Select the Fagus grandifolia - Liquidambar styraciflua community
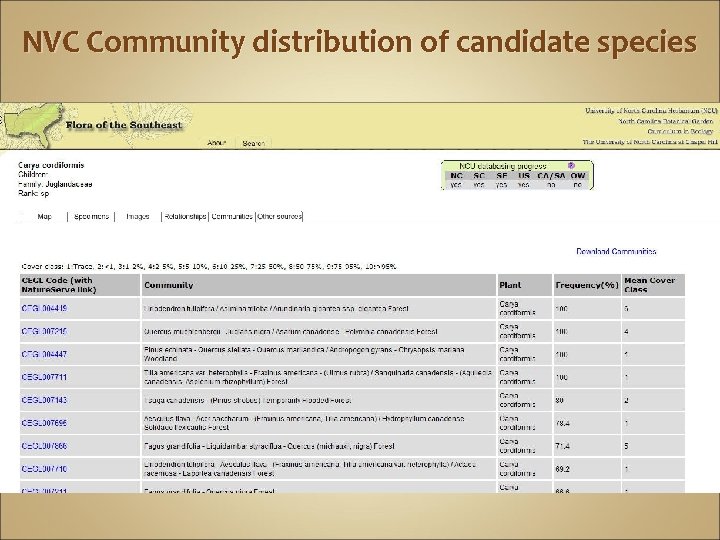The width and height of the screenshot is (720, 540). [x=269, y=446]
